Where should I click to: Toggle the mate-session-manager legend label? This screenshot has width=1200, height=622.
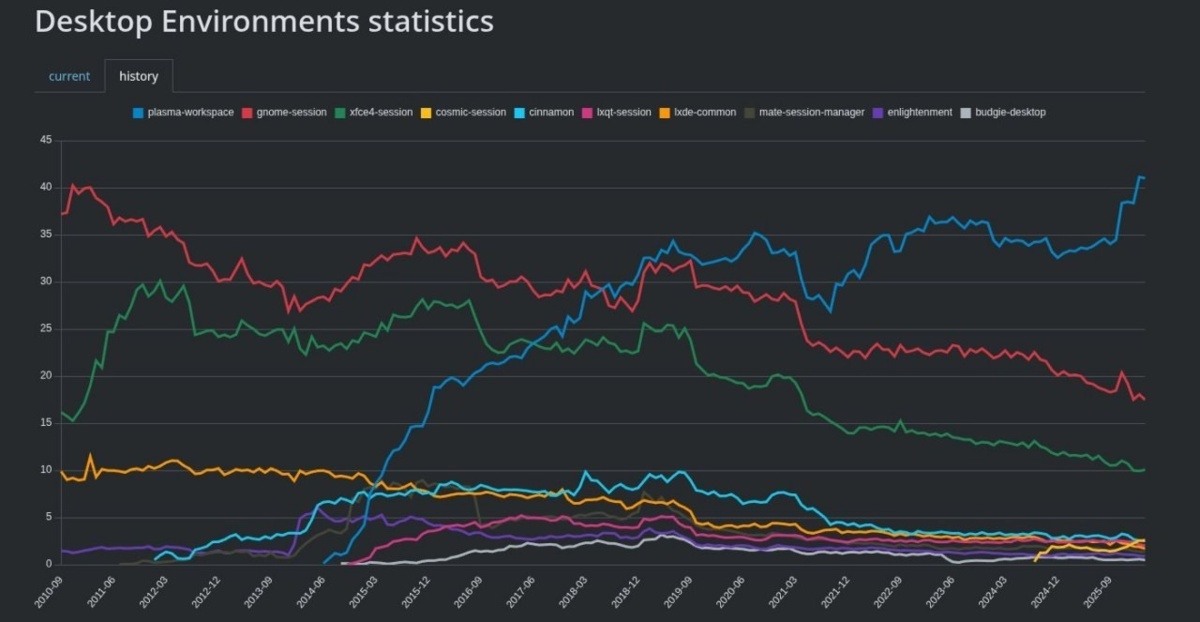tap(811, 112)
